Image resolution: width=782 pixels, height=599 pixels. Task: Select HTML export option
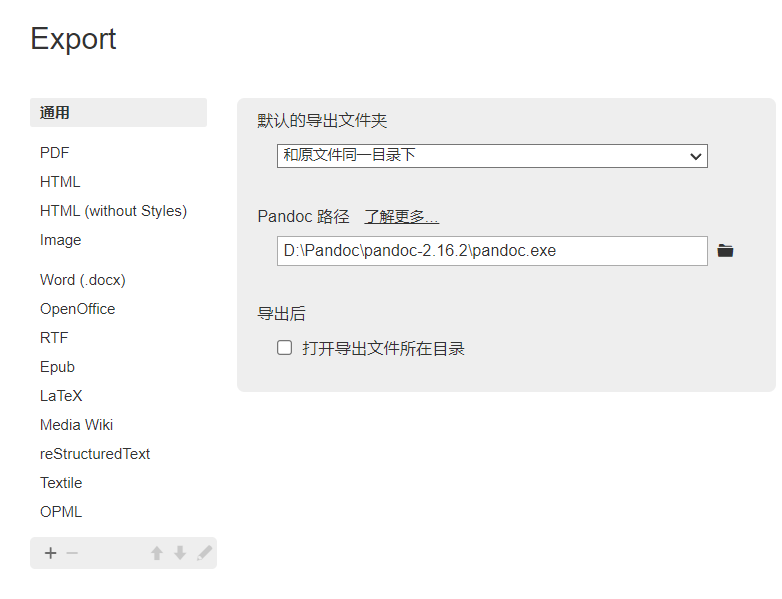[x=60, y=182]
